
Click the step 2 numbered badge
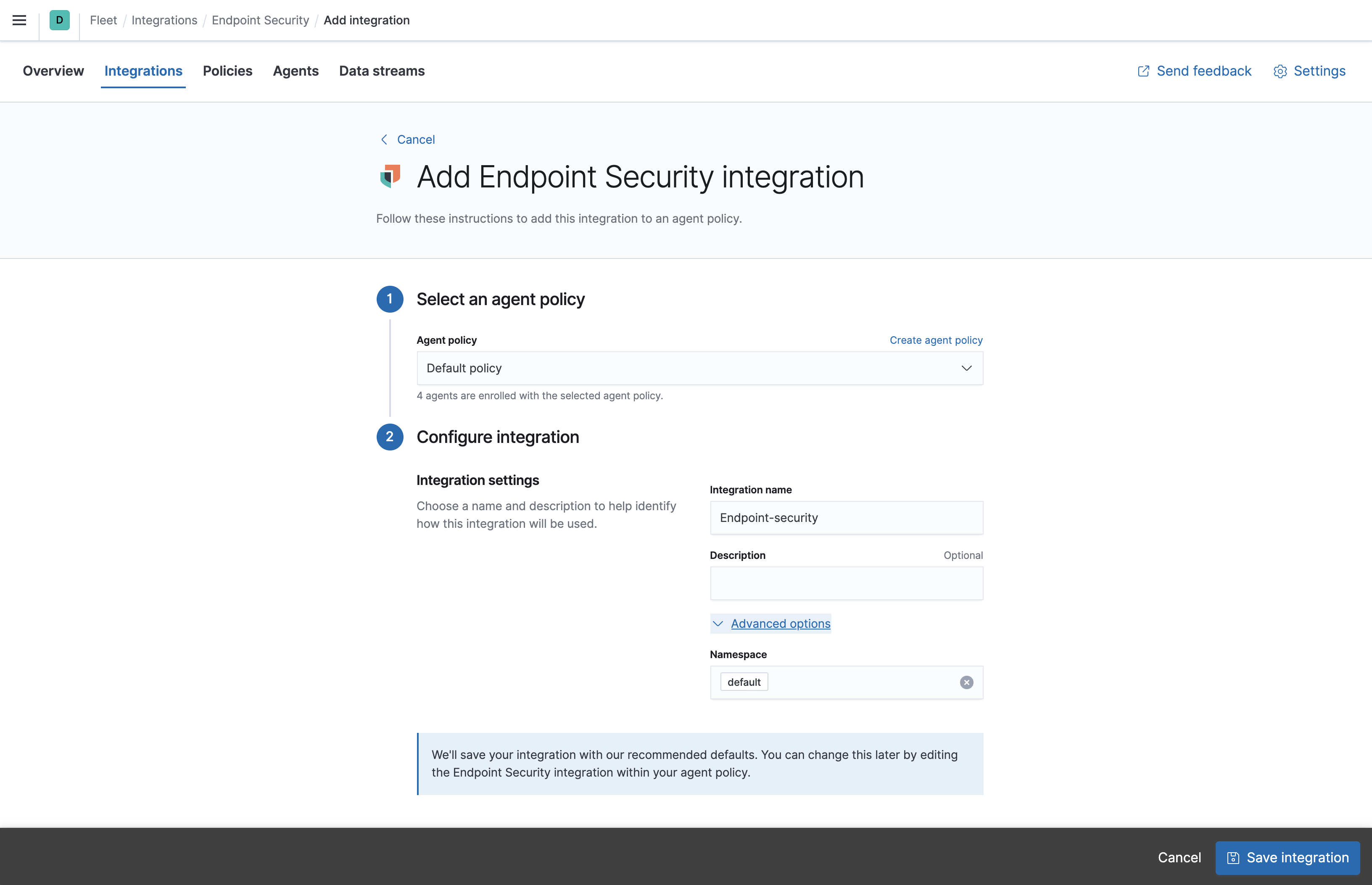coord(390,437)
